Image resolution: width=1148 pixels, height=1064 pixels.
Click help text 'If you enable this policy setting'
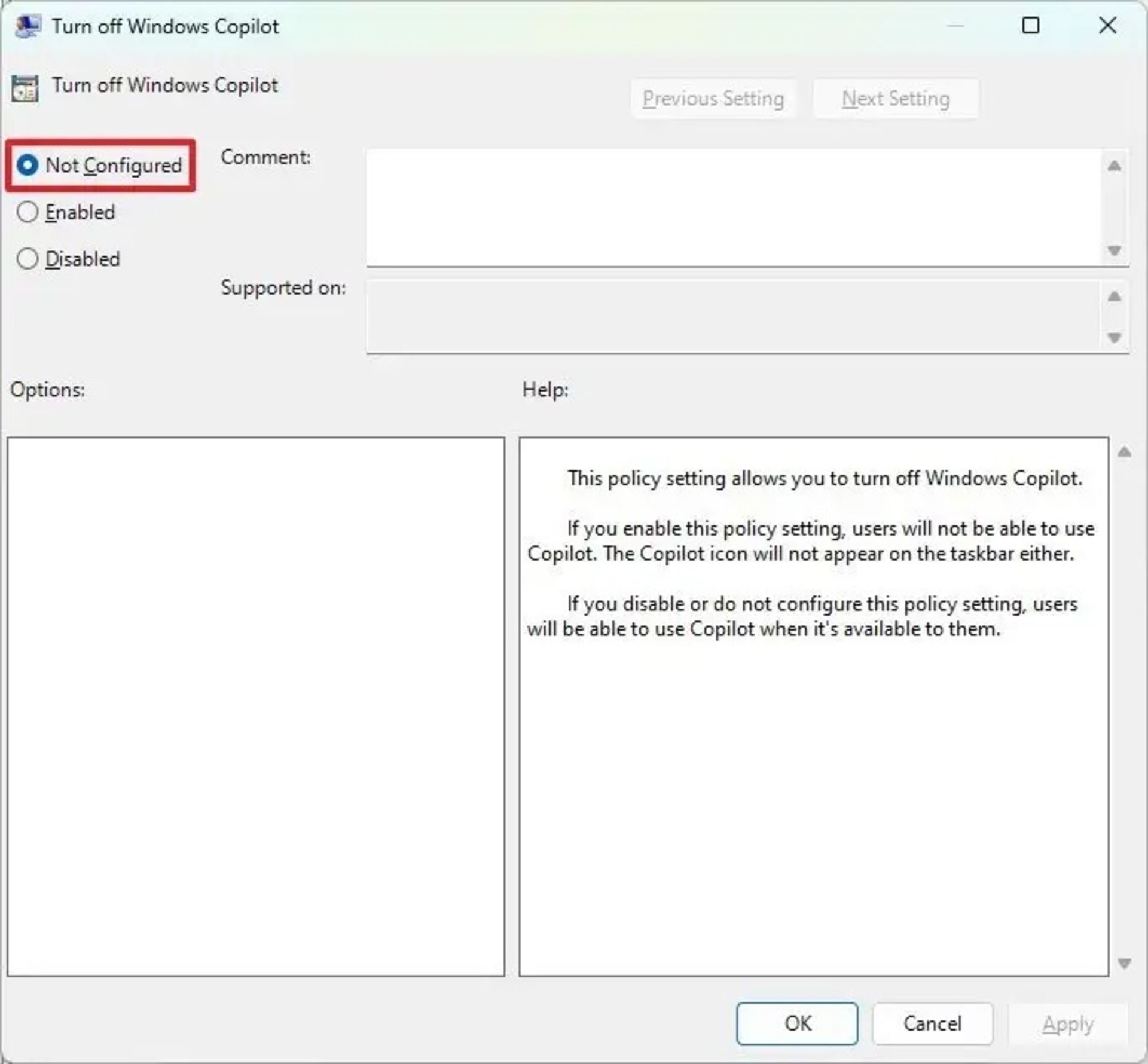click(x=811, y=541)
